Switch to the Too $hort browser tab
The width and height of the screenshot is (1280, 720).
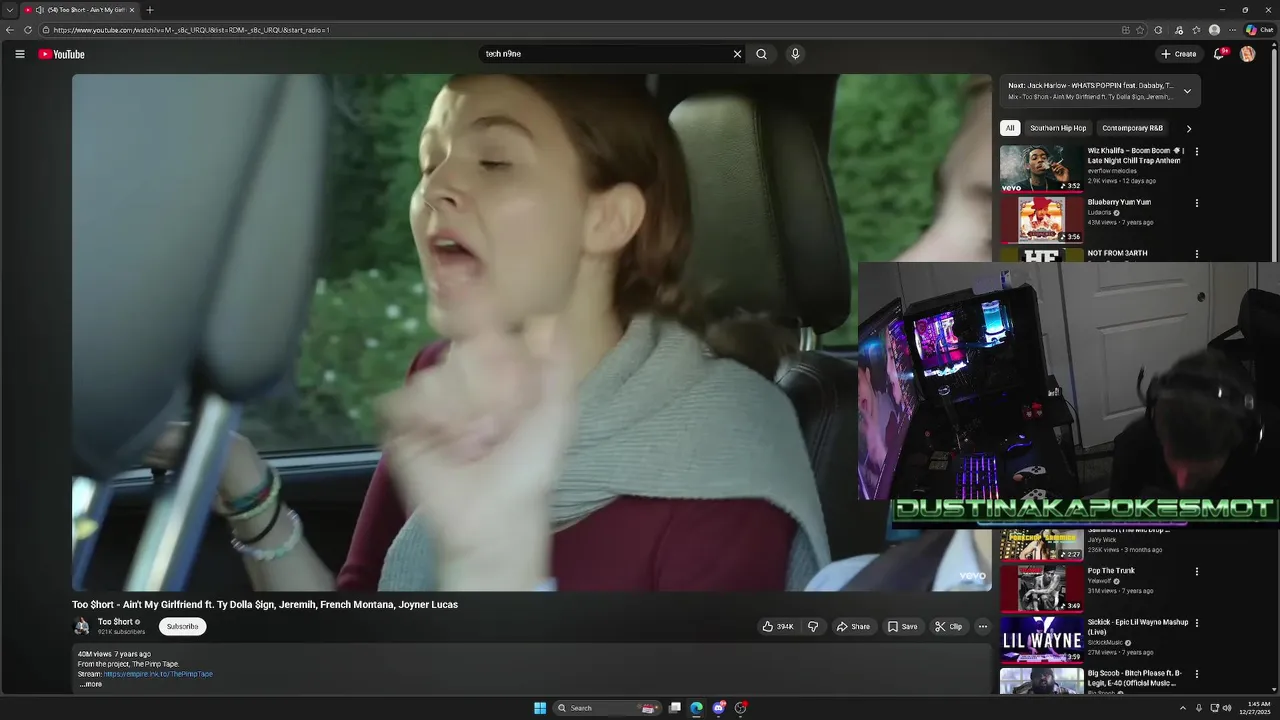80,10
